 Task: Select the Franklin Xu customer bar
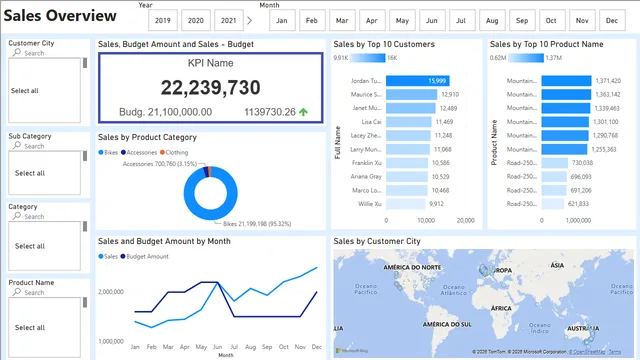click(x=407, y=163)
